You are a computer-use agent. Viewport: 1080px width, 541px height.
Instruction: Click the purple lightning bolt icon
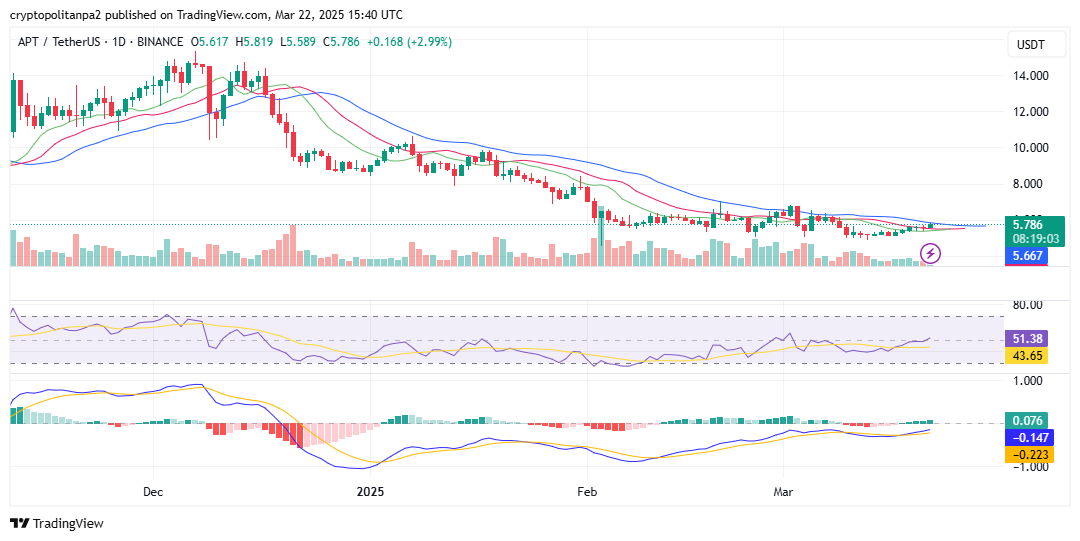tap(931, 254)
